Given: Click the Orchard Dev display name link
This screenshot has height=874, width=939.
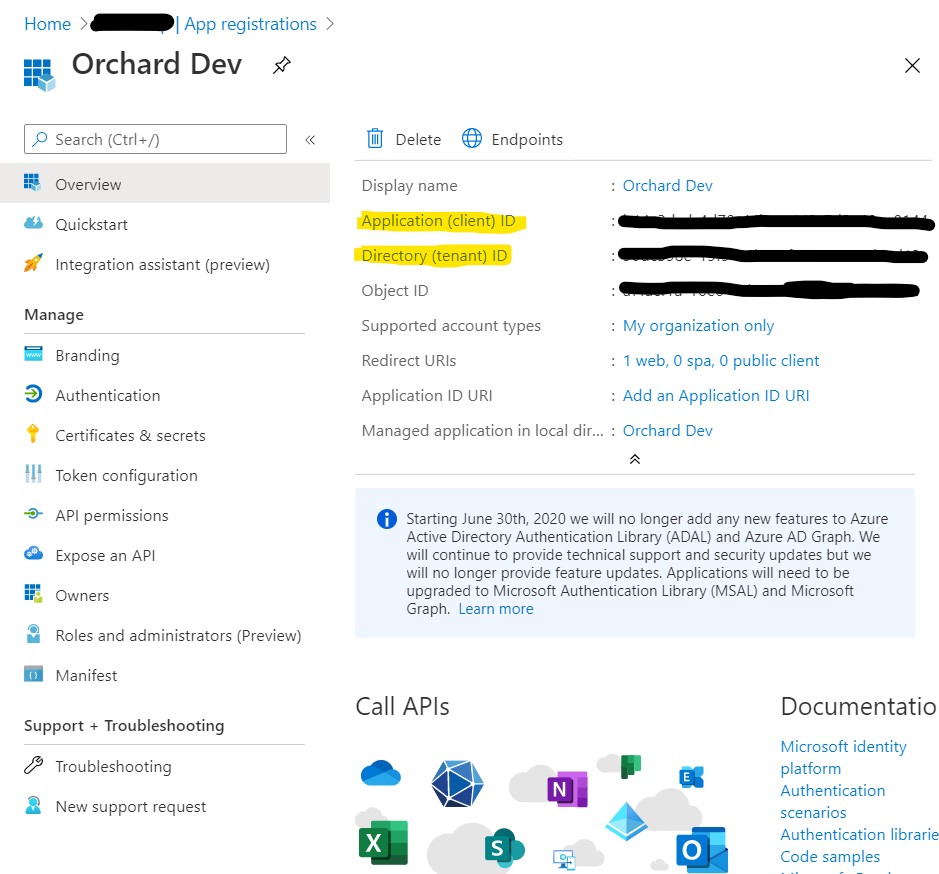Looking at the screenshot, I should coord(668,186).
